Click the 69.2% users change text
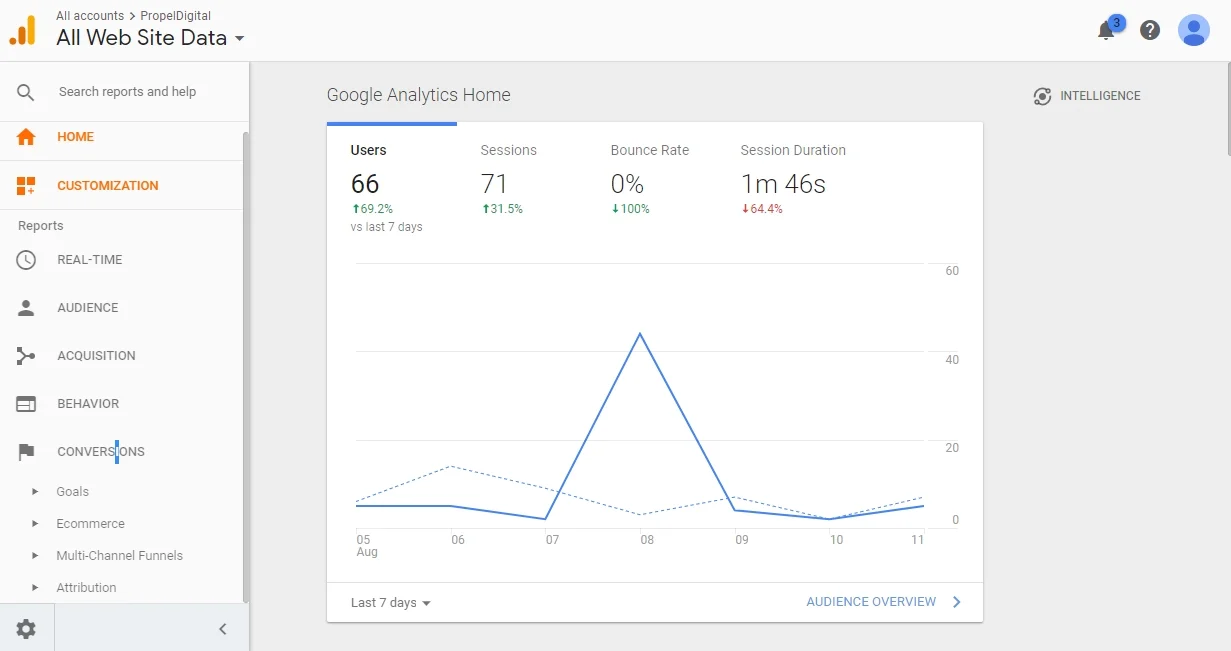The width and height of the screenshot is (1231, 651). (372, 209)
